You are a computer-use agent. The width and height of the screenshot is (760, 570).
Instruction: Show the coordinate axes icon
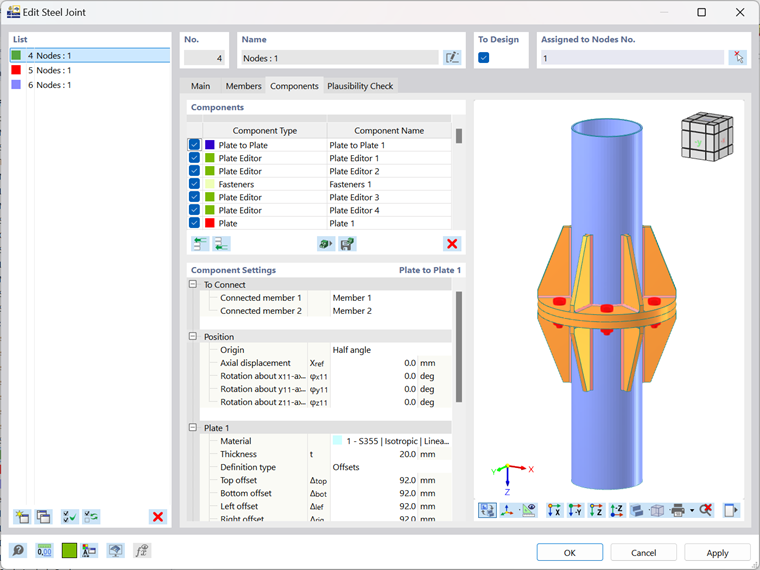[507, 510]
